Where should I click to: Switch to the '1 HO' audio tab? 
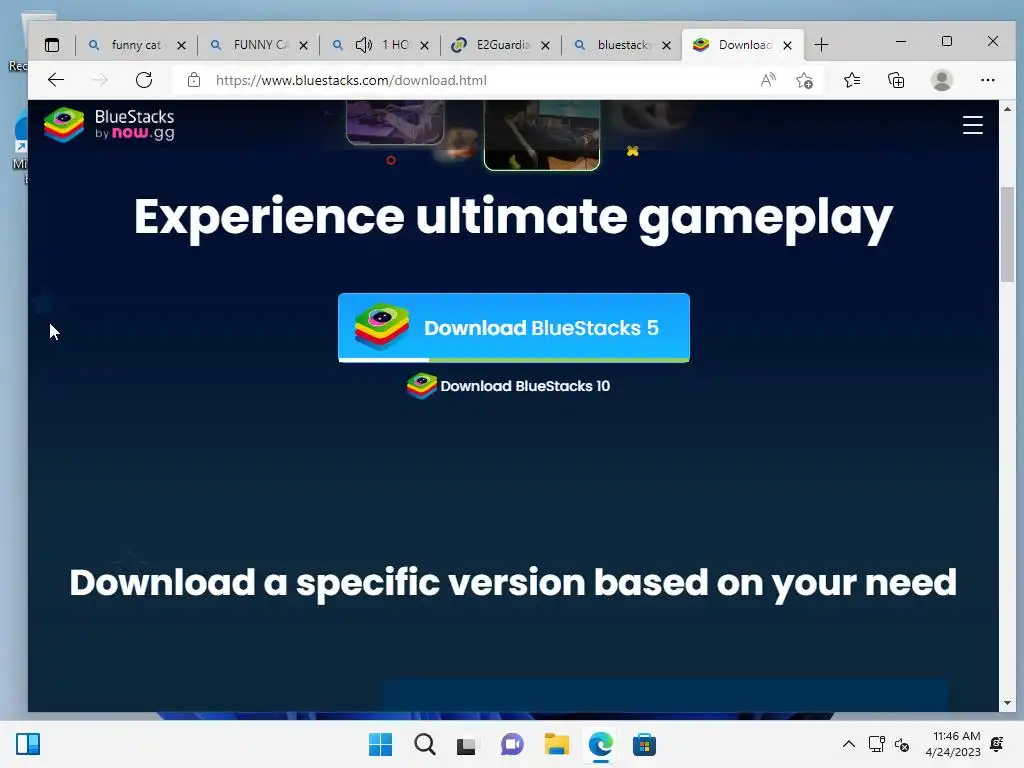click(x=380, y=45)
